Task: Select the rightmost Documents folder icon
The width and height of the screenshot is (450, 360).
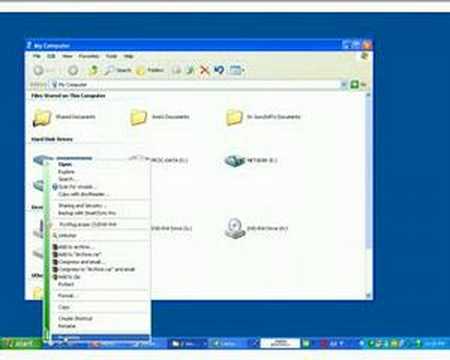Action: pyautogui.click(x=234, y=117)
